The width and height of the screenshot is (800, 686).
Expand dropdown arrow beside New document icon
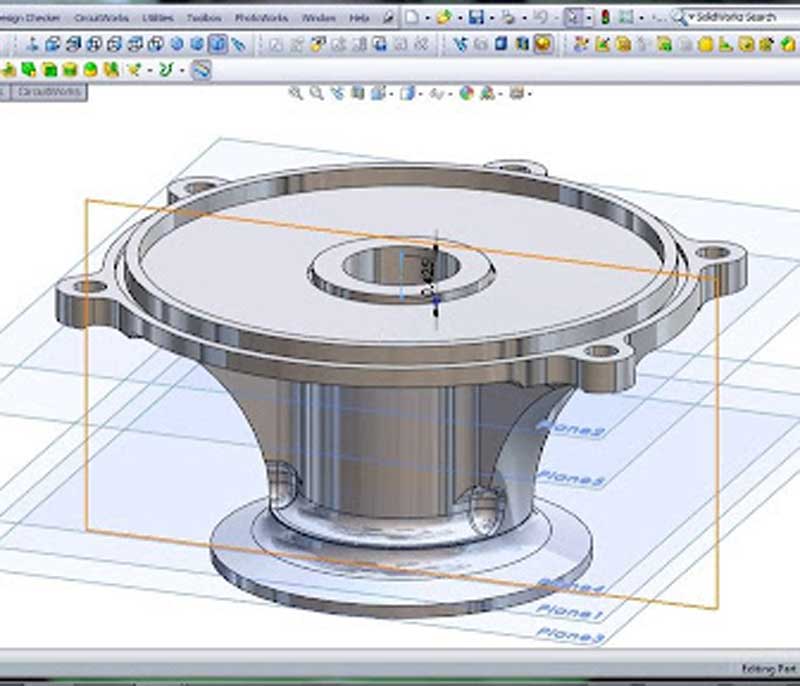point(426,18)
